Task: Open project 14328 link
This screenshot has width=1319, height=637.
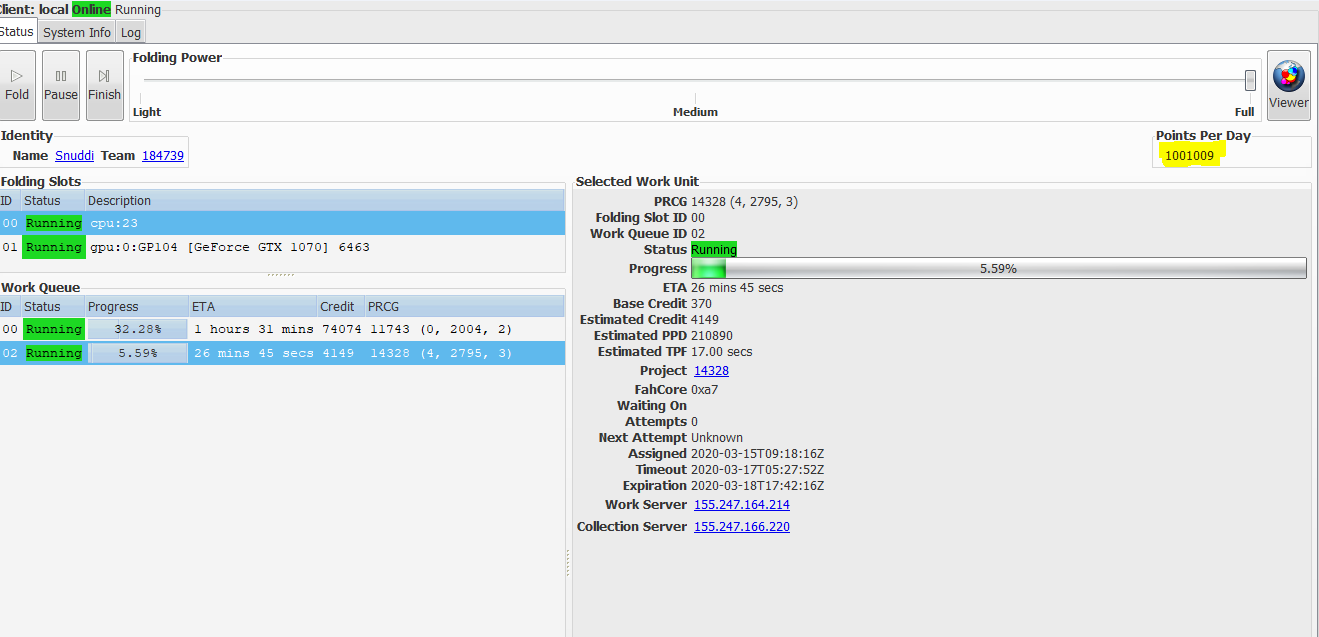Action: (711, 371)
